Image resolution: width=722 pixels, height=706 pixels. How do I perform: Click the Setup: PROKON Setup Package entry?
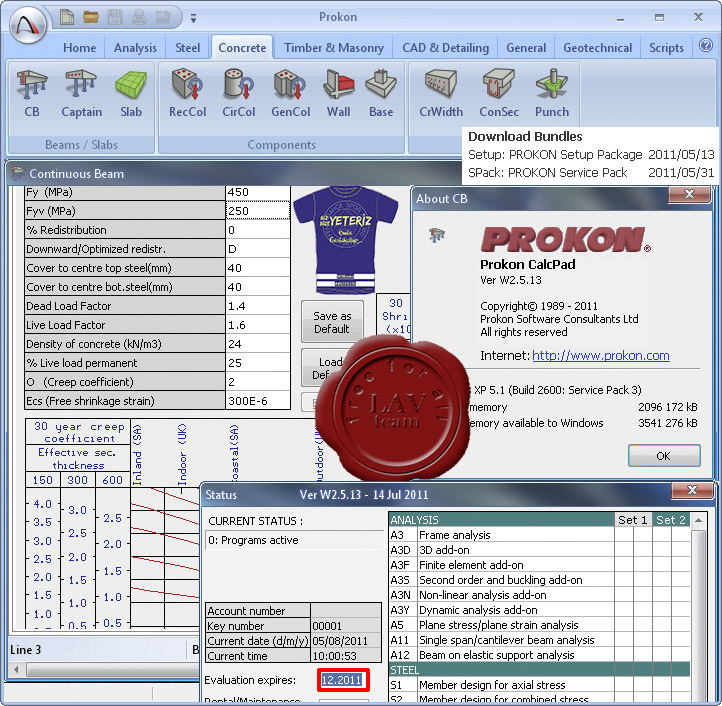[x=591, y=154]
